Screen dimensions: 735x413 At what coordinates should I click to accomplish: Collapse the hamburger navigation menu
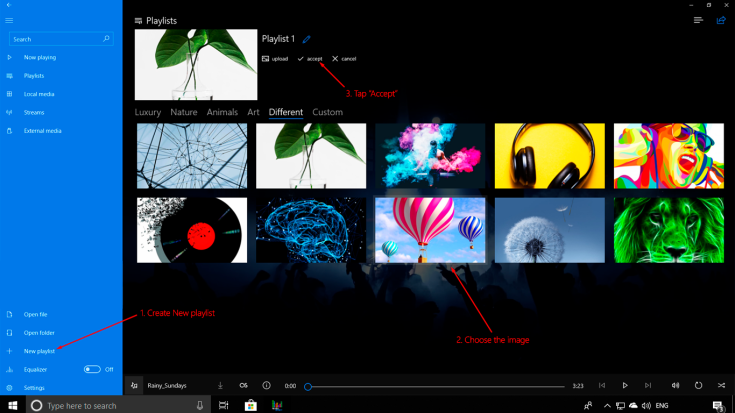(10, 20)
